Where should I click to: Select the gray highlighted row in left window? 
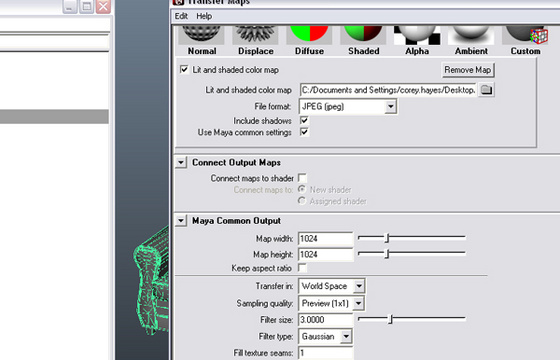tap(54, 117)
